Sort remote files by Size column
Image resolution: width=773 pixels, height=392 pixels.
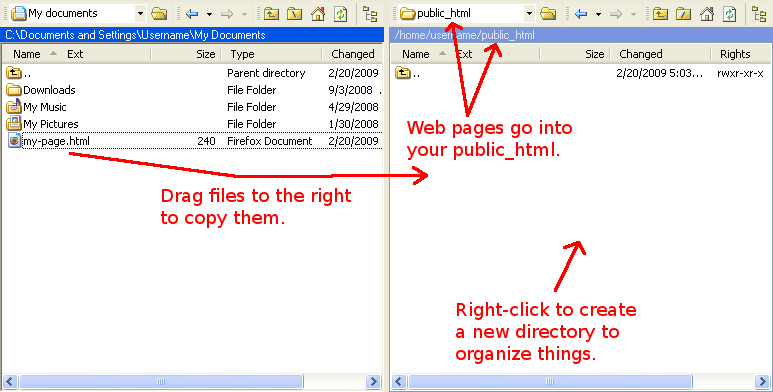(x=595, y=54)
